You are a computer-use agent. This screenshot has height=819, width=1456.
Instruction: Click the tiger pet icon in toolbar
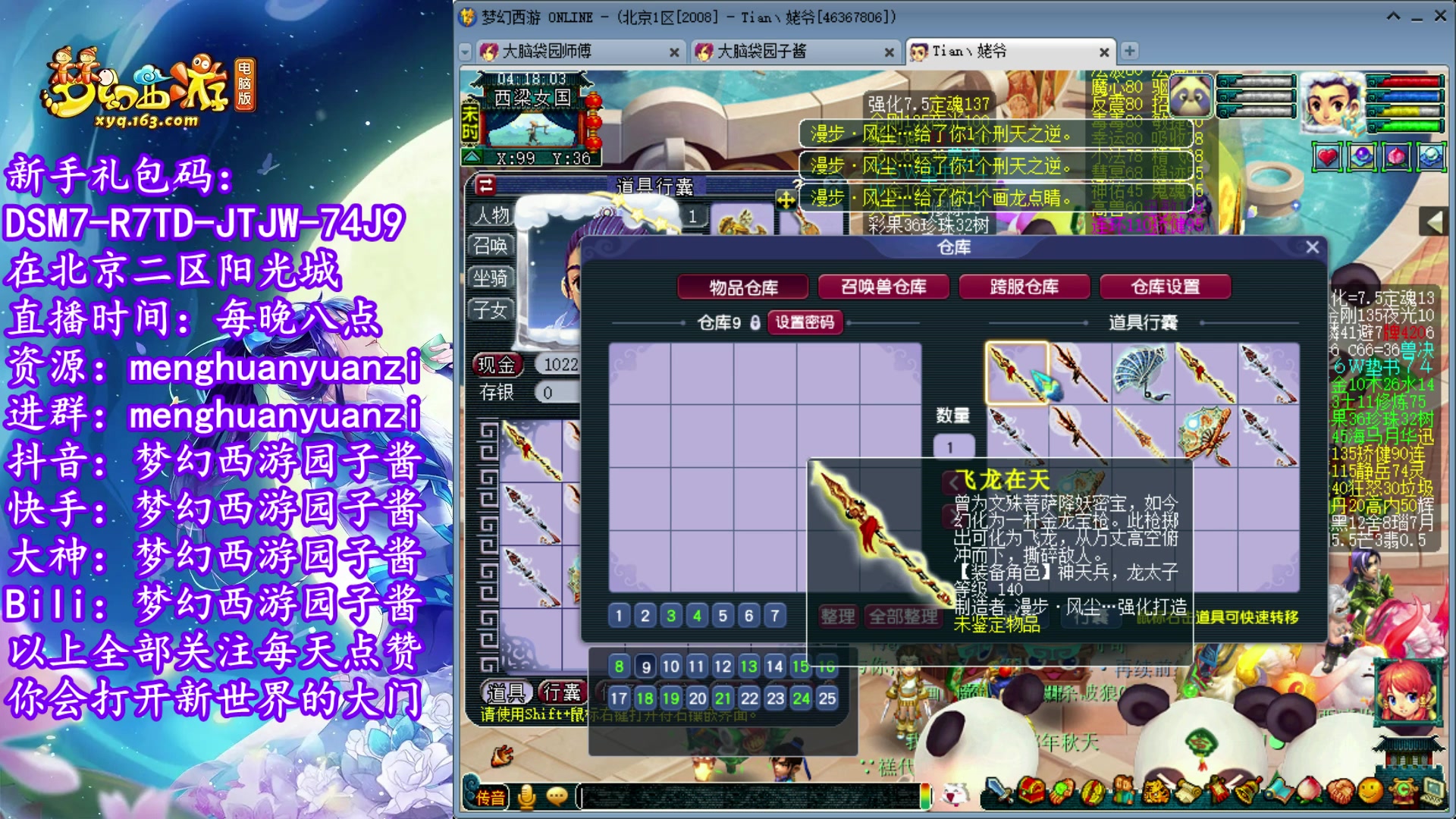tap(1156, 792)
